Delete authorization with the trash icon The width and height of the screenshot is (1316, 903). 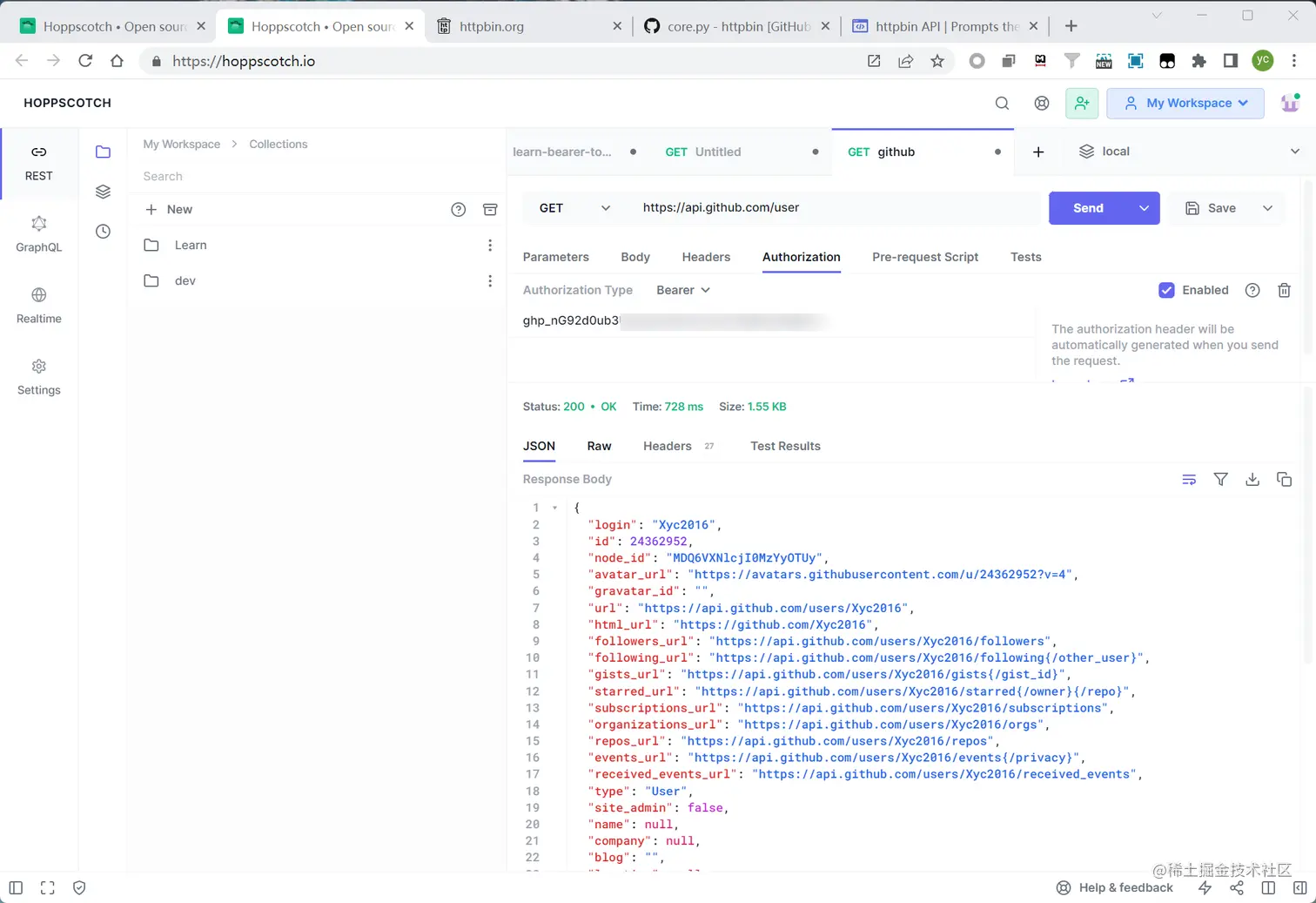1284,290
